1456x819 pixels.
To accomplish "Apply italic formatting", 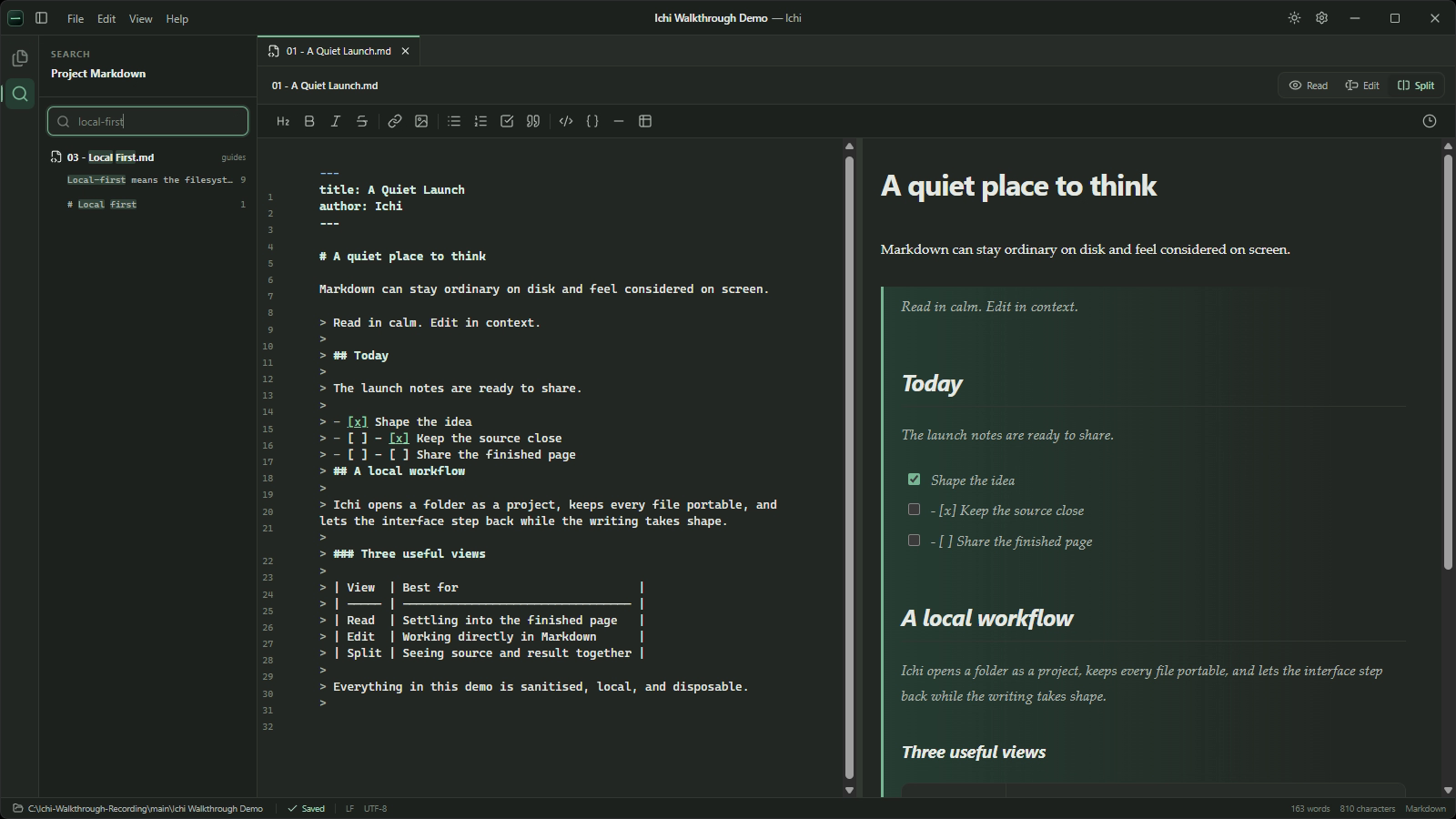I will coord(336,121).
